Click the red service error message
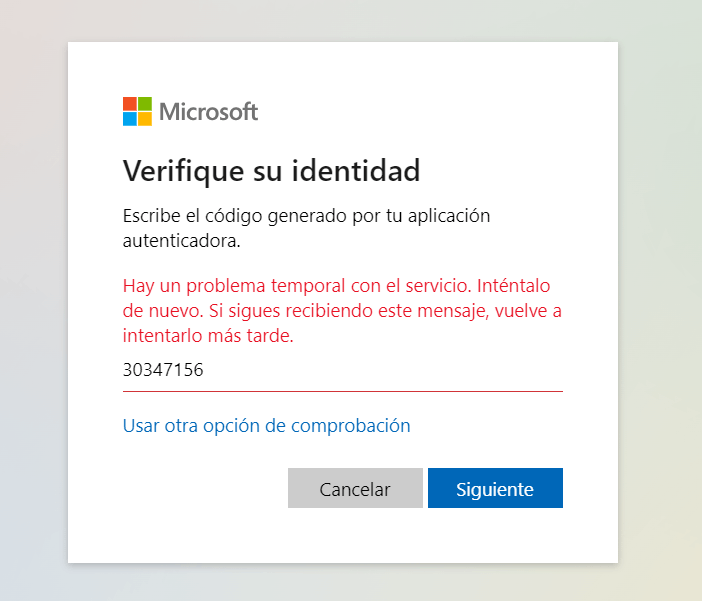This screenshot has height=601, width=702. tap(342, 310)
